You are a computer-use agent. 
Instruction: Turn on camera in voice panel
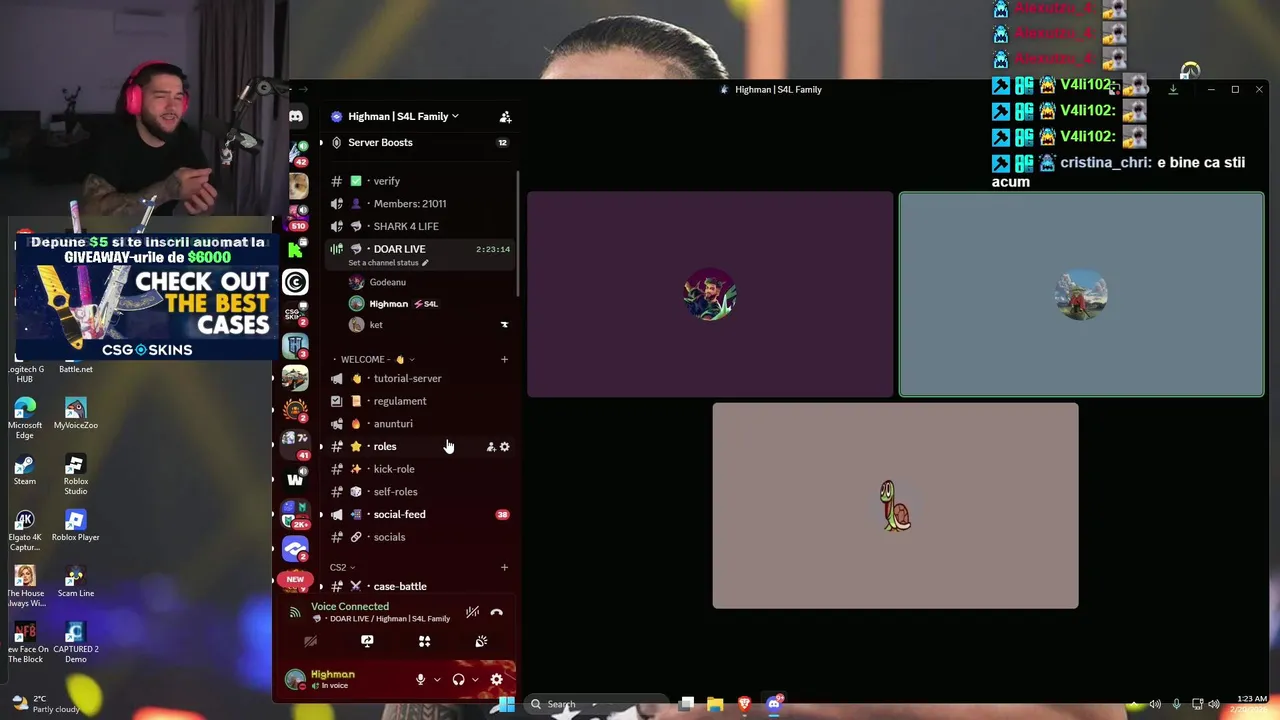coord(310,641)
